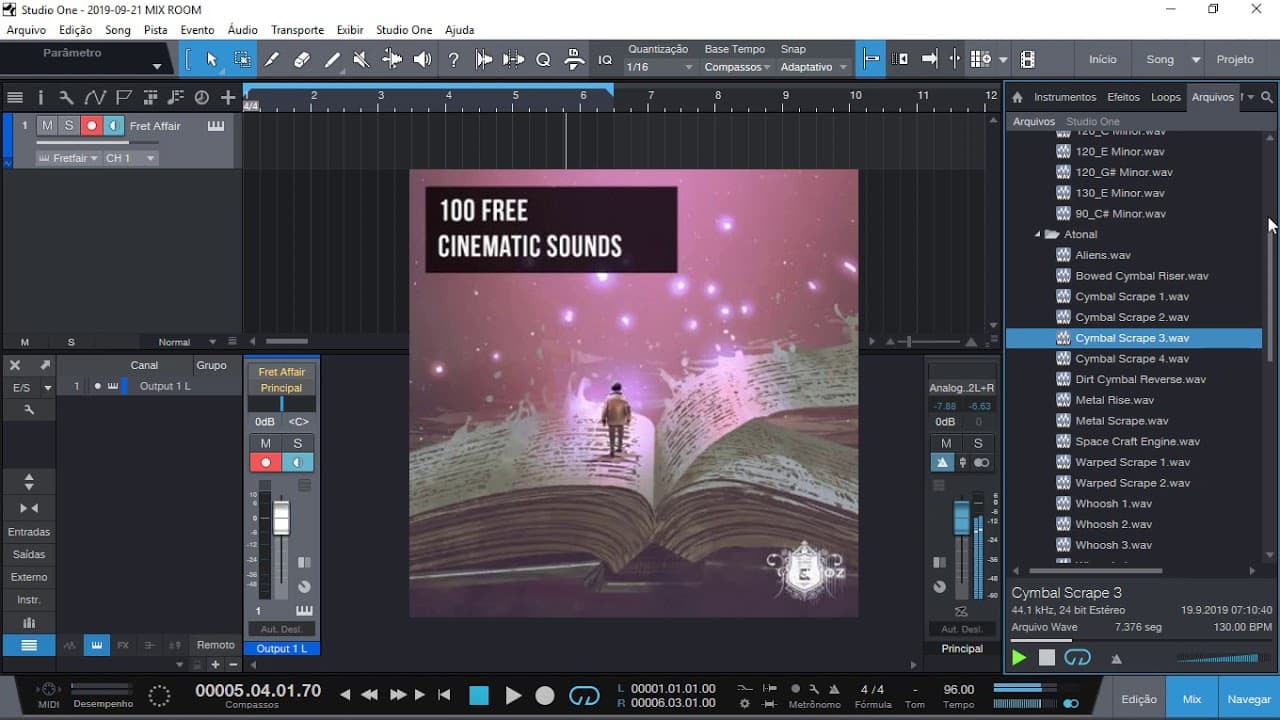Select the Paint tool
This screenshot has width=1280, height=720.
pos(332,60)
